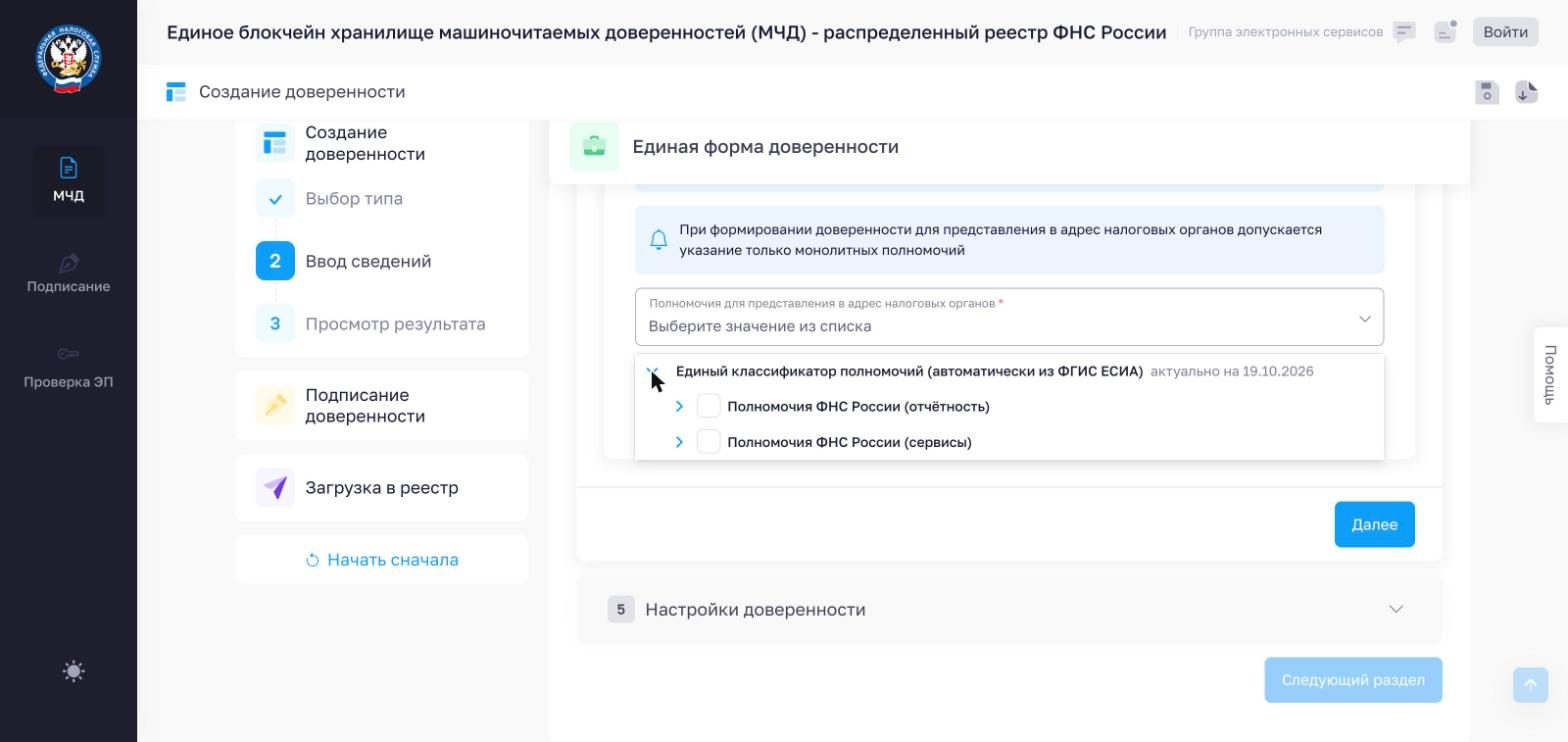
Task: Collapse the Единый классификатор полномочий node
Action: coord(652,372)
